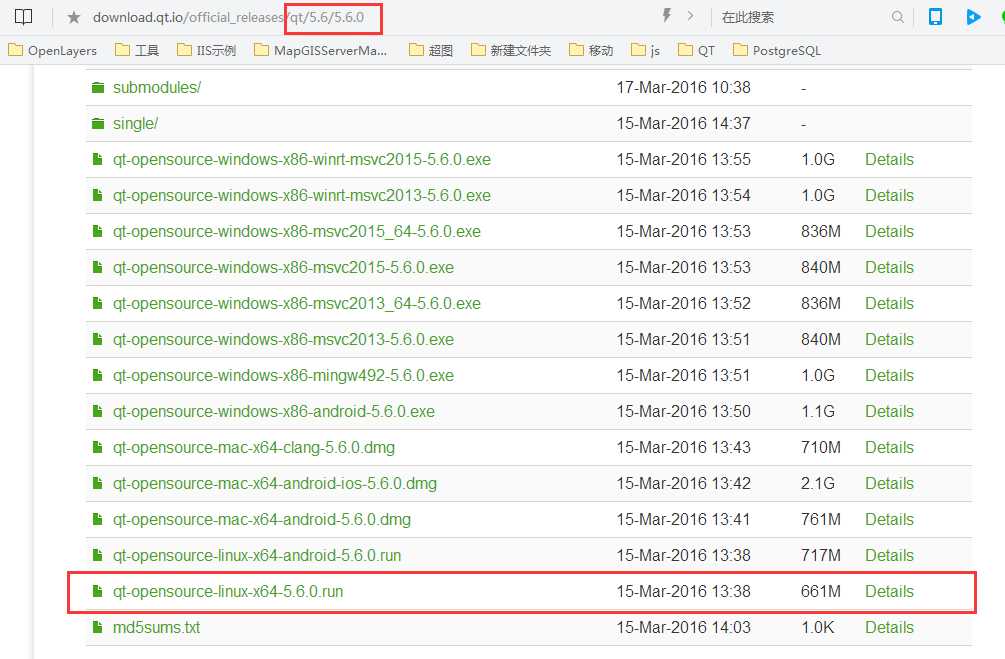Open Details for winrt-msvc2015 installer
The width and height of the screenshot is (1005, 659).
[889, 159]
